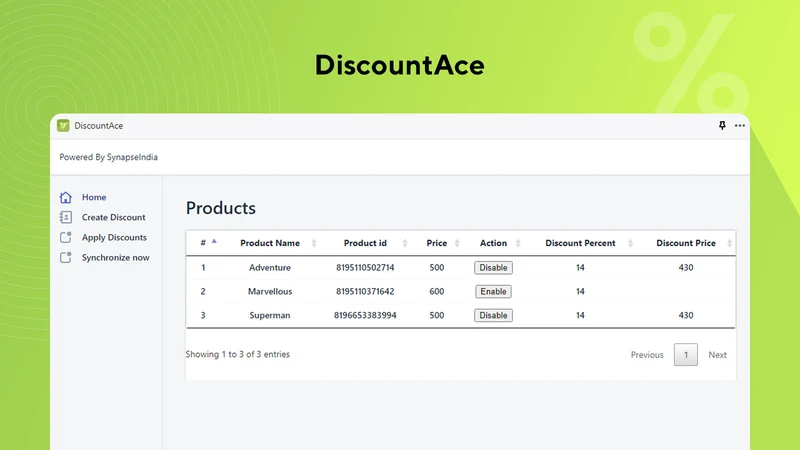
Task: Disable the discount for Superman
Action: tap(493, 315)
